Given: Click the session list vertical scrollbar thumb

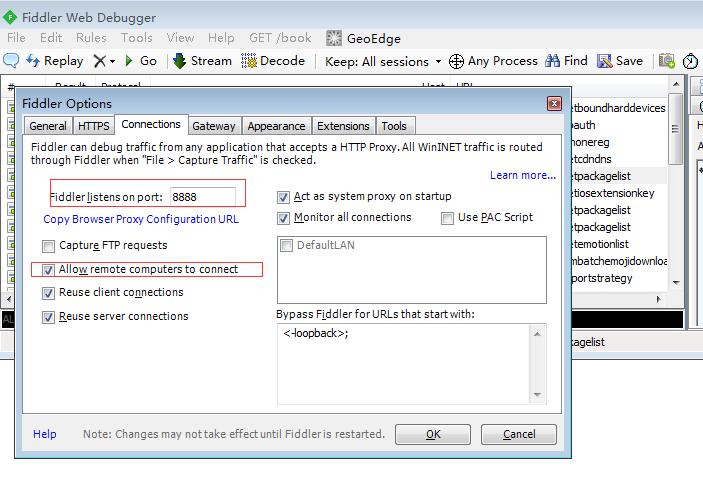Looking at the screenshot, I should click(676, 130).
